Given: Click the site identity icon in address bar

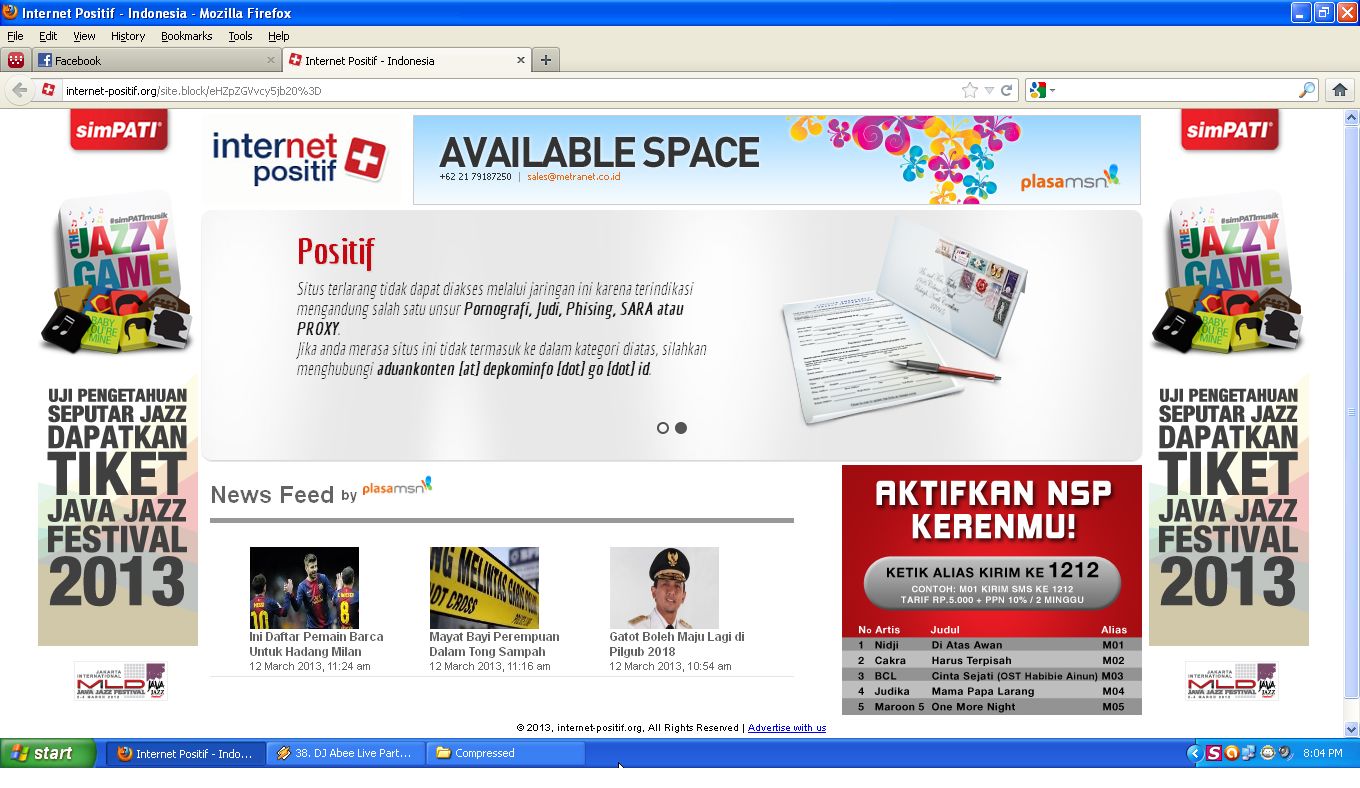Looking at the screenshot, I should click(x=49, y=90).
